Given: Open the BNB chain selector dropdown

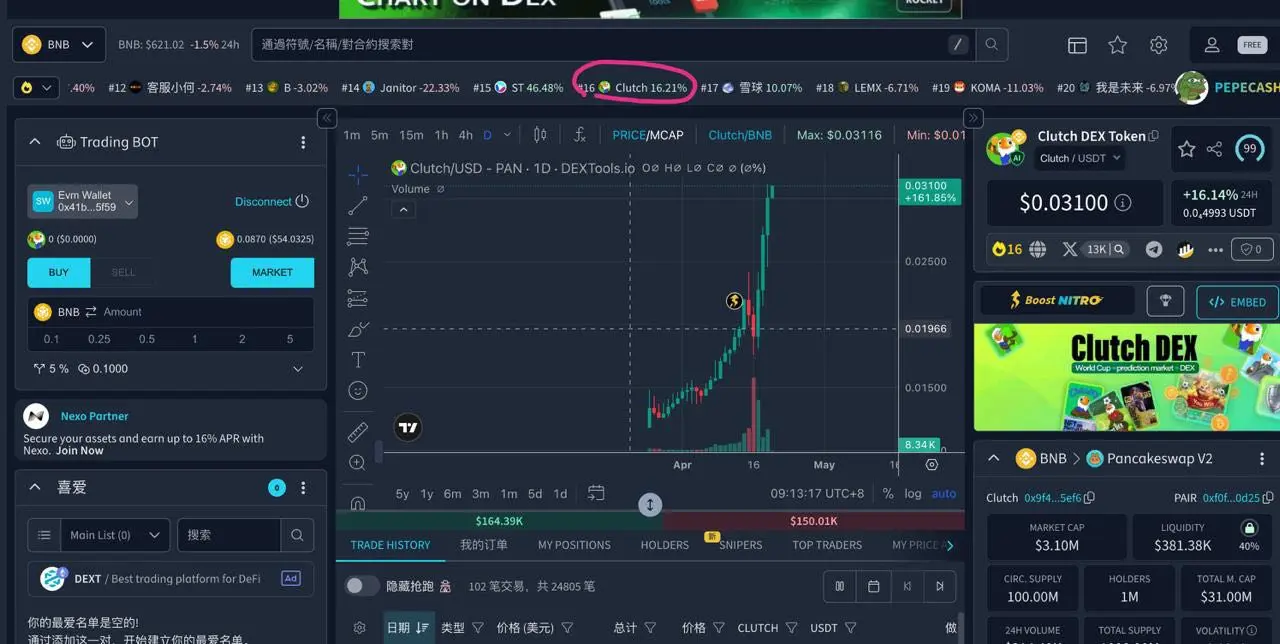Looking at the screenshot, I should click(58, 45).
